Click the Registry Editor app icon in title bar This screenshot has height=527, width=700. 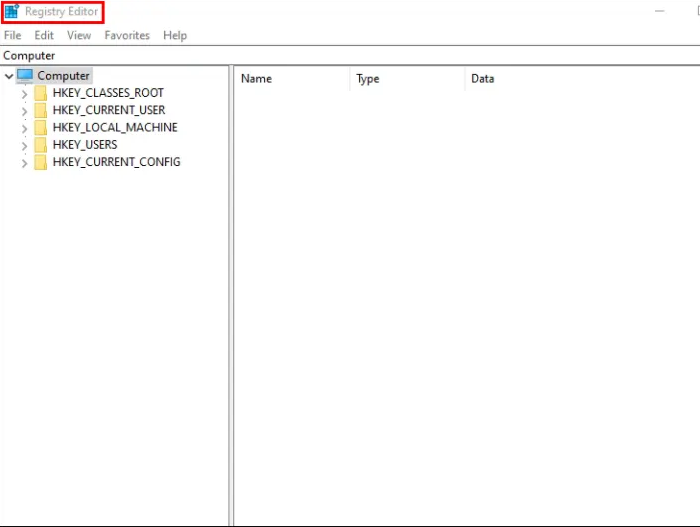(x=12, y=11)
